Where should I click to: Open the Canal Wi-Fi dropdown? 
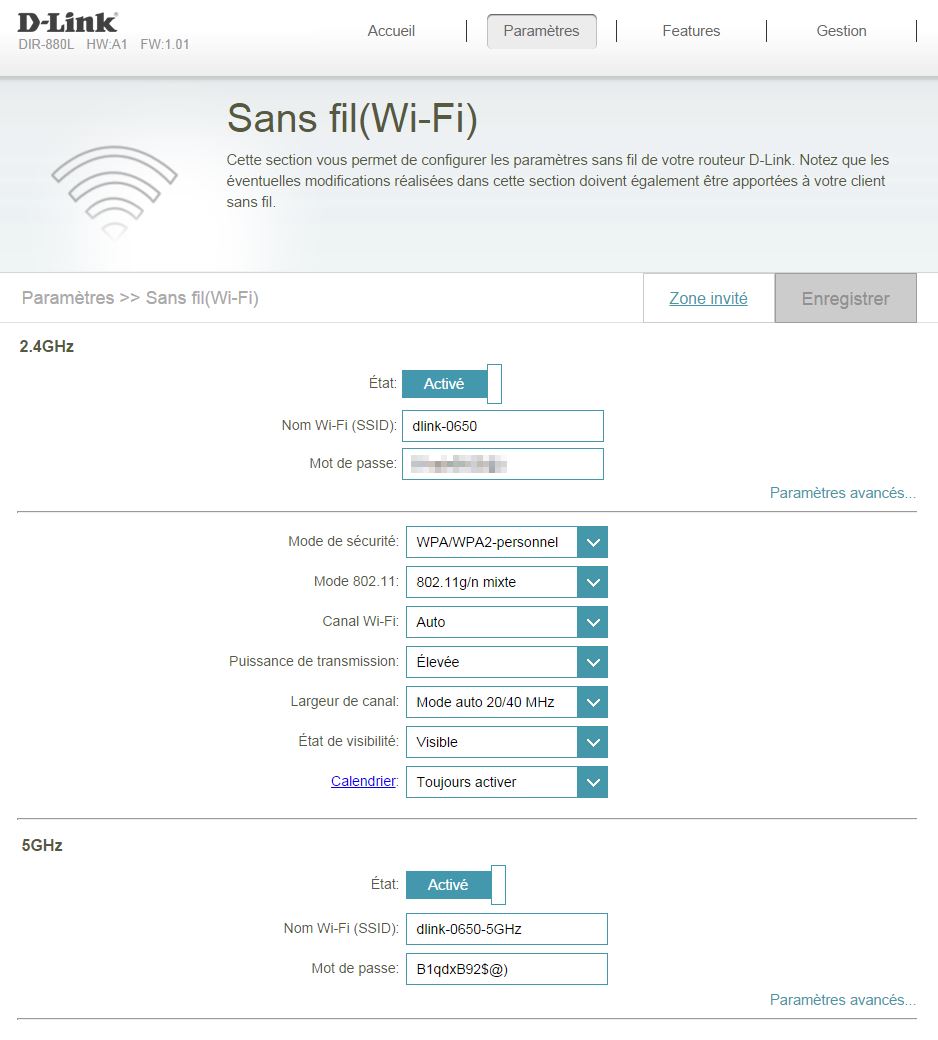pos(506,622)
